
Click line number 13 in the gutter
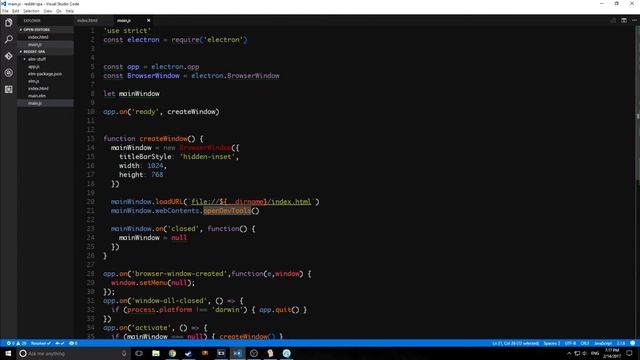click(90, 139)
